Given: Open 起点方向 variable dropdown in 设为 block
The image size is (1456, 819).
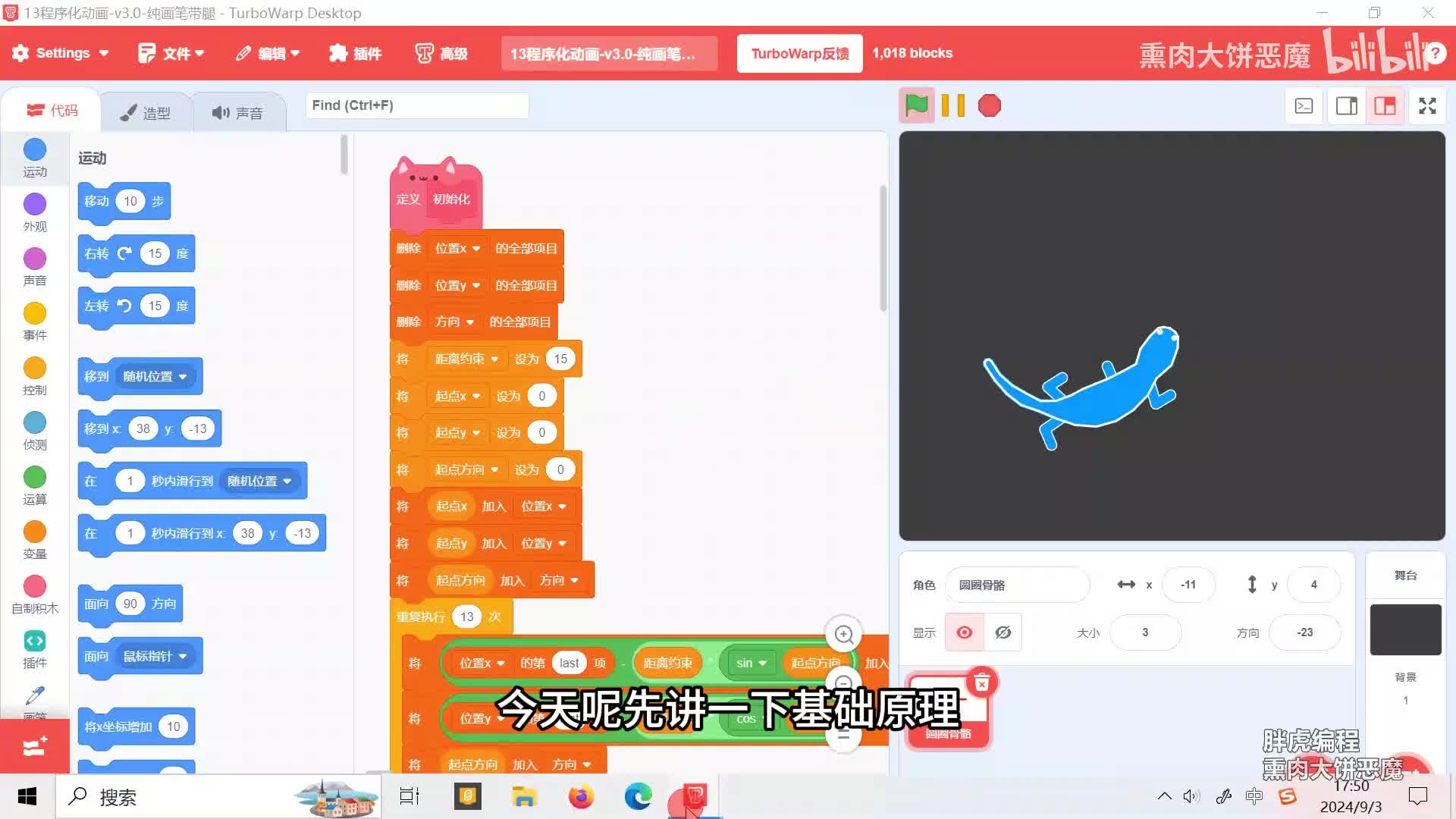Looking at the screenshot, I should point(466,469).
